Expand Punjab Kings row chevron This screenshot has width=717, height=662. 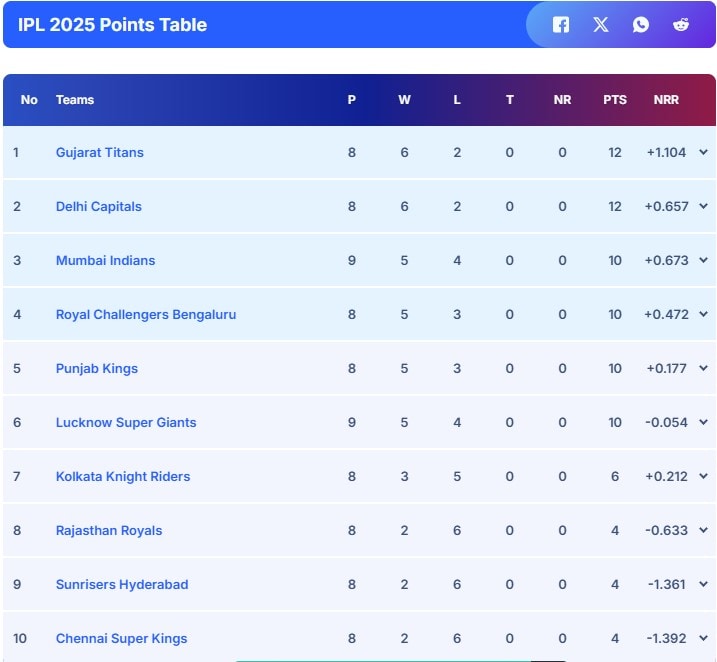click(703, 369)
